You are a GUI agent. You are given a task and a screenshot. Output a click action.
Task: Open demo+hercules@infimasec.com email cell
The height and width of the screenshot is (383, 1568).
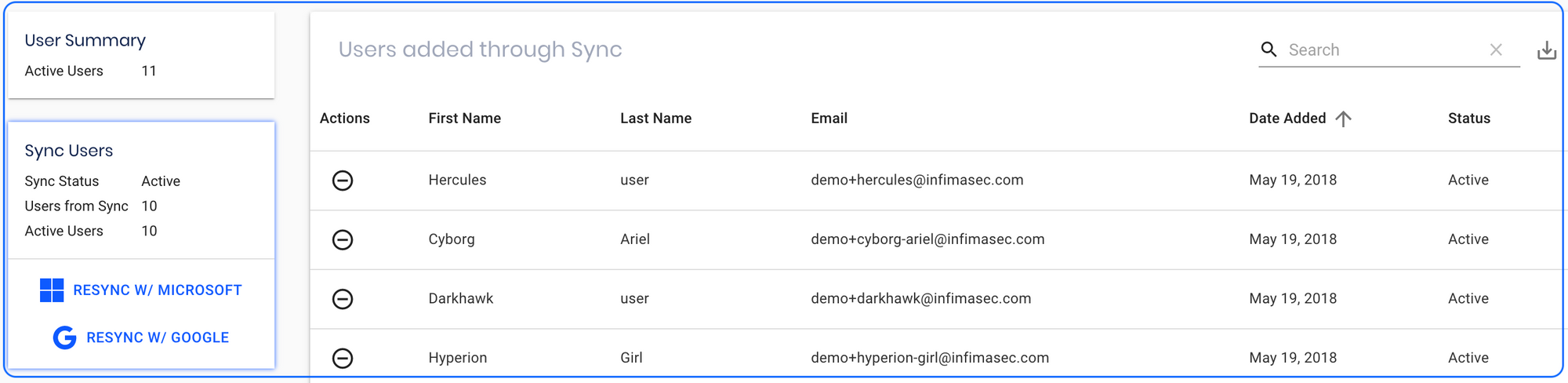point(916,181)
